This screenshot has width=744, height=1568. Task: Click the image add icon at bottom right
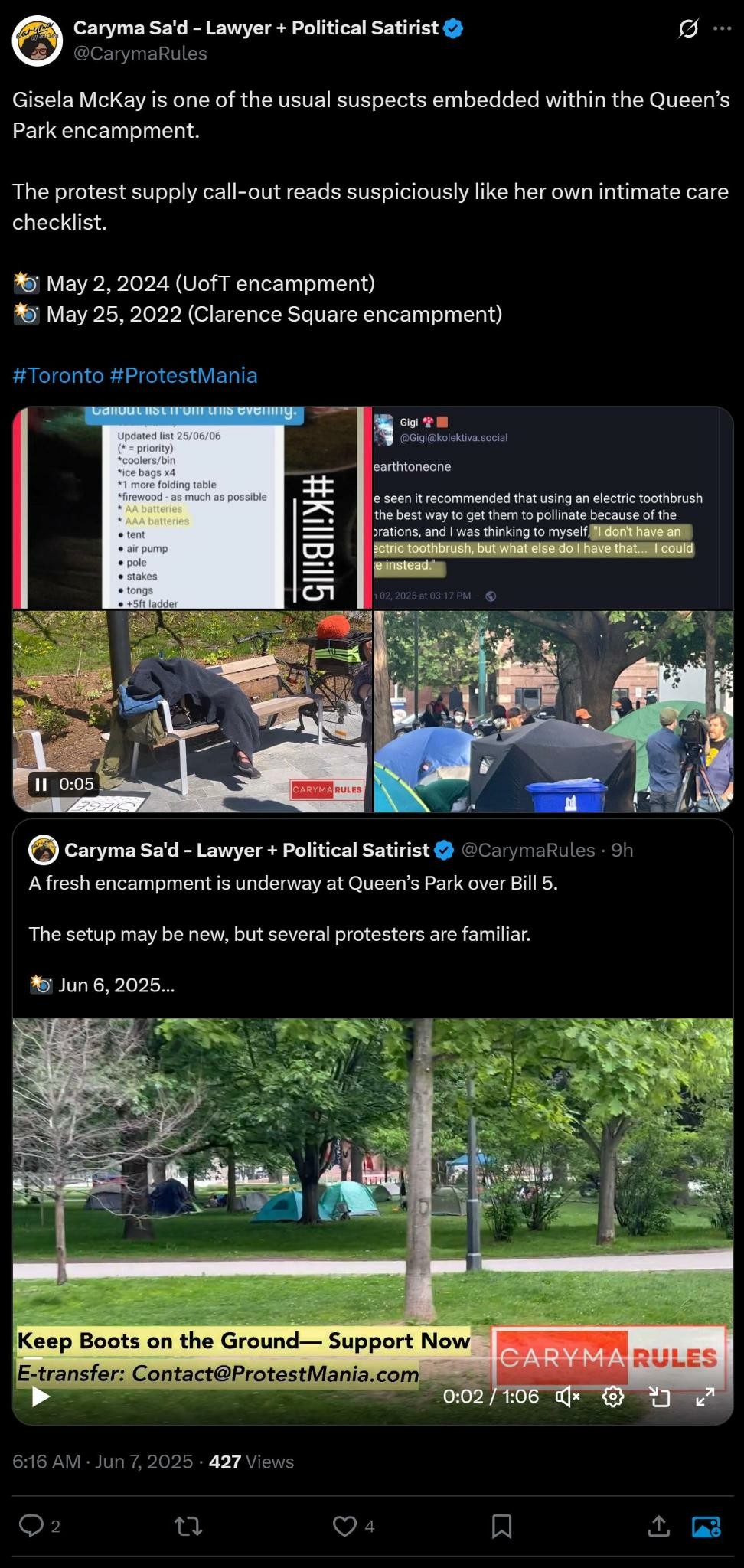tap(706, 1527)
